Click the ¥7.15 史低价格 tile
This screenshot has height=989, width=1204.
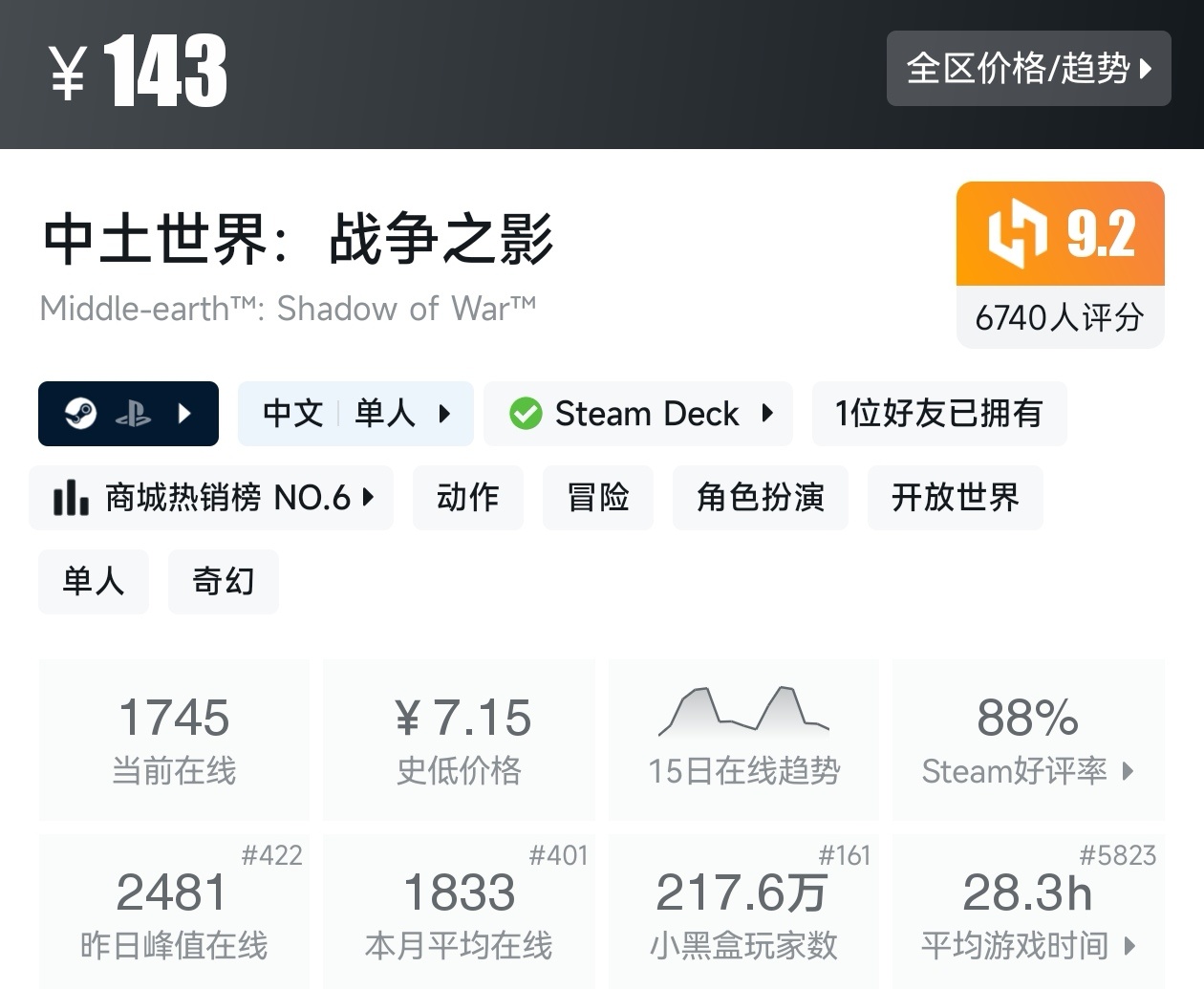460,740
